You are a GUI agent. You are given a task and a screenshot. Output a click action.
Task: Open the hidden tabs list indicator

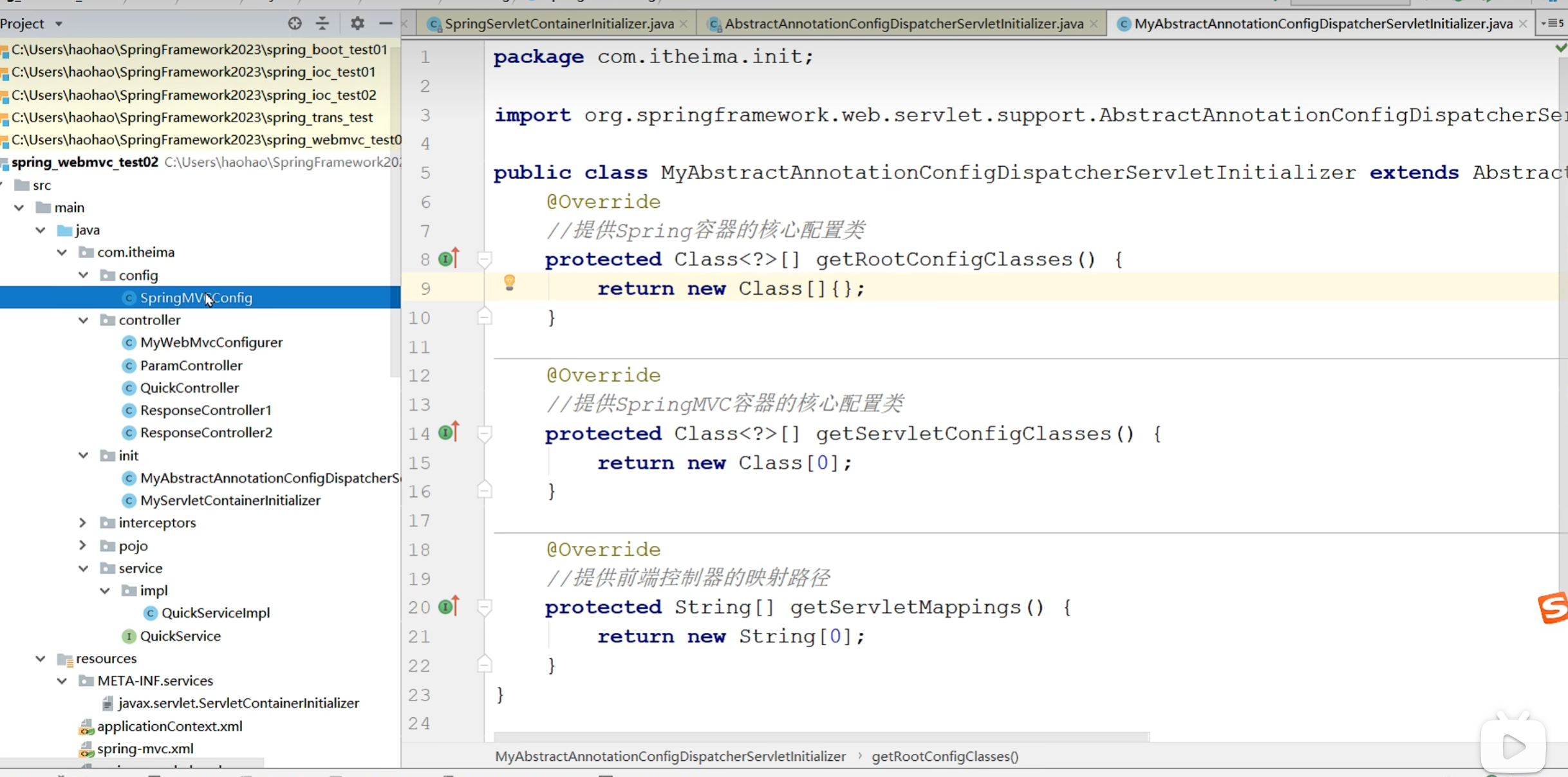pos(1552,24)
